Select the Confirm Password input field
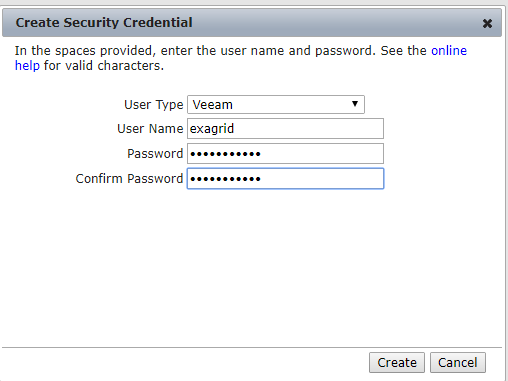This screenshot has width=508, height=381. 285,179
